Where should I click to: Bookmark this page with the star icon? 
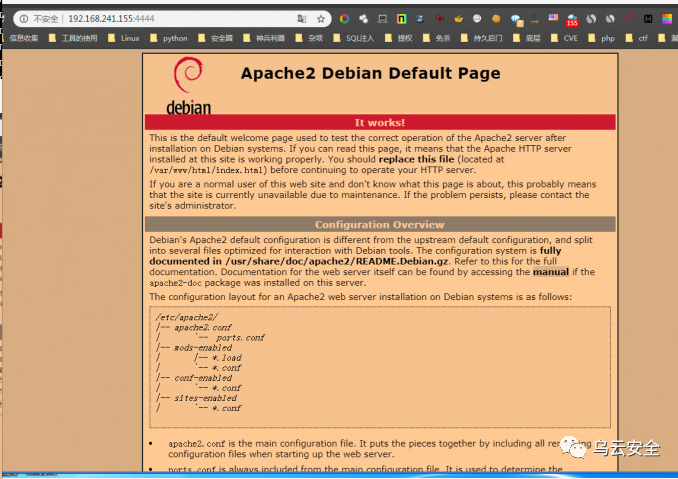(321, 19)
